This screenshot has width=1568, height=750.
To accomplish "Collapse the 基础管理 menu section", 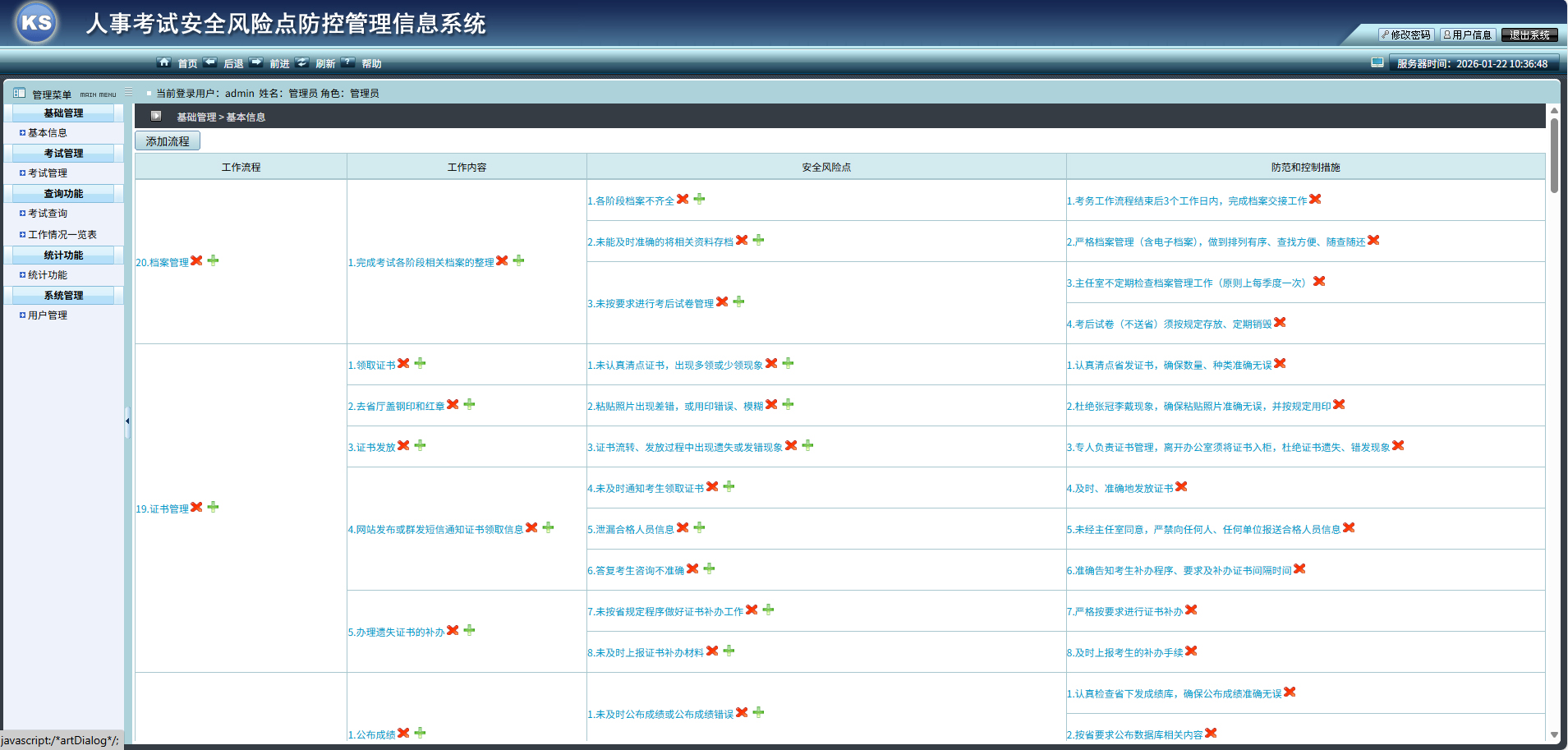I will pos(63,113).
